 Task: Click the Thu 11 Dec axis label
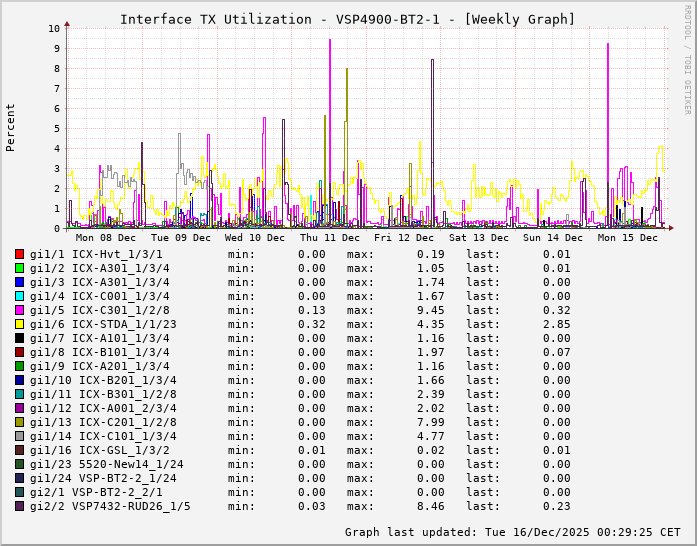point(330,238)
